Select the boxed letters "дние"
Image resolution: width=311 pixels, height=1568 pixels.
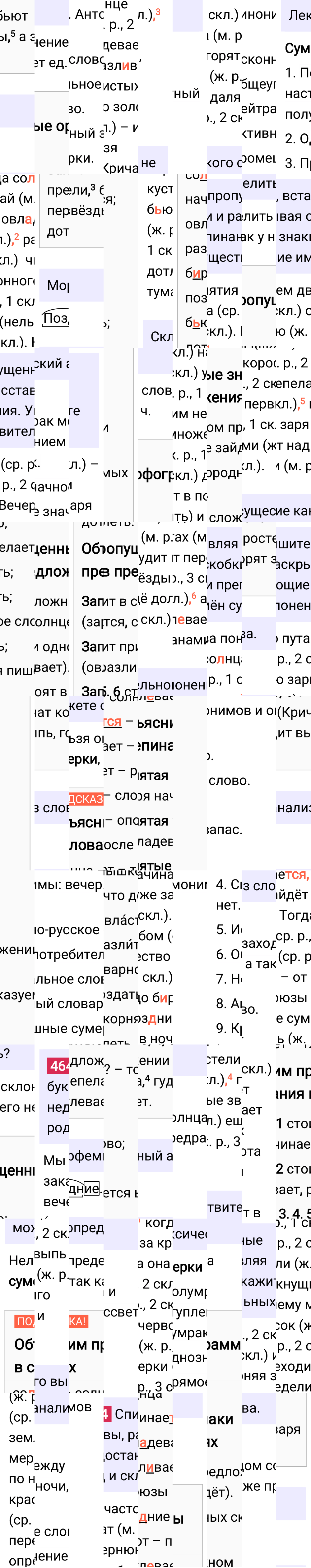tap(84, 1188)
